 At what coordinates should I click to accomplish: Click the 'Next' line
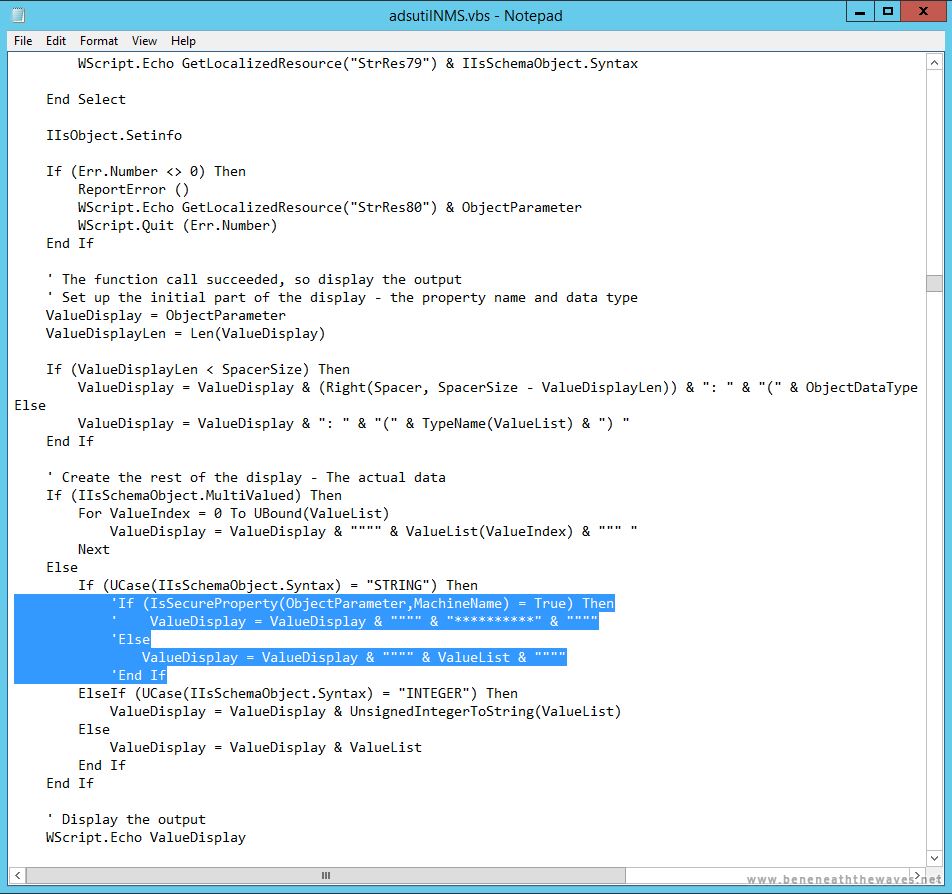click(94, 550)
